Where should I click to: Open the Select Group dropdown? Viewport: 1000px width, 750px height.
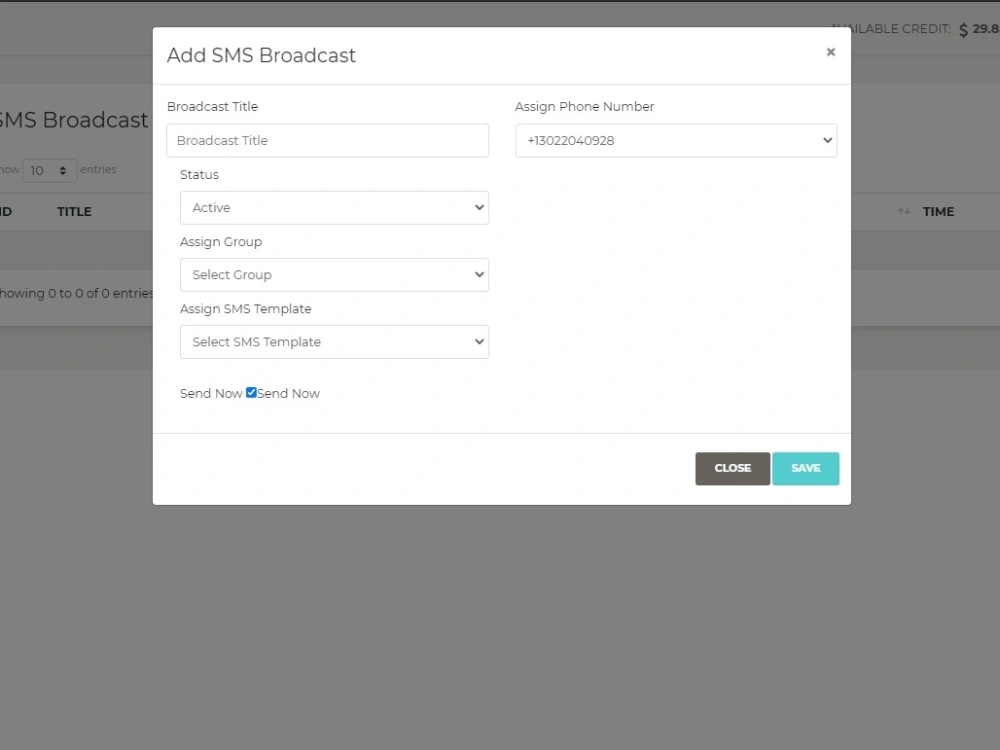(334, 275)
